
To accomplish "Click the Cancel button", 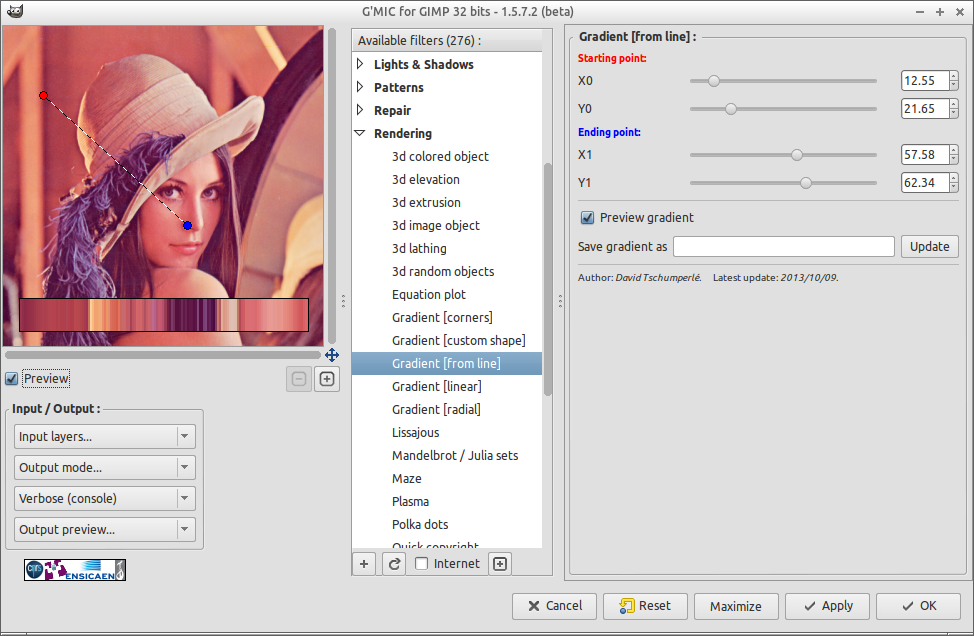I will (x=554, y=606).
